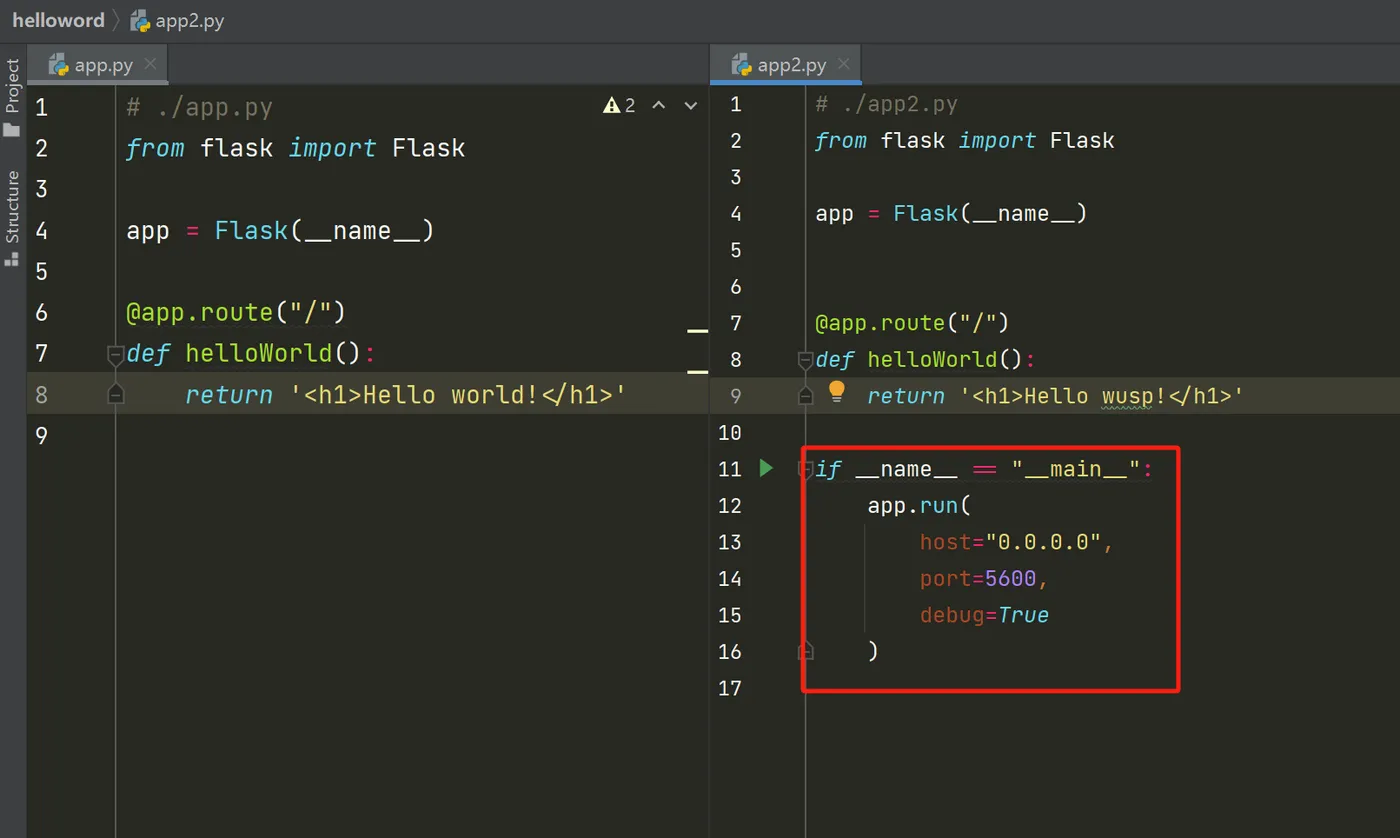Viewport: 1400px width, 838px height.
Task: Collapse the if __name__ block fold on line 11
Action: click(805, 468)
